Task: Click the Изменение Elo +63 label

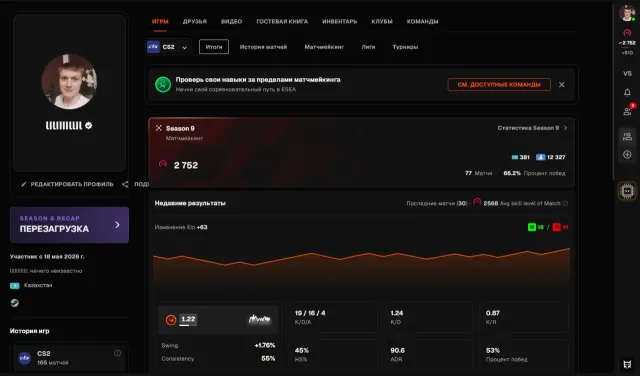Action: (181, 227)
